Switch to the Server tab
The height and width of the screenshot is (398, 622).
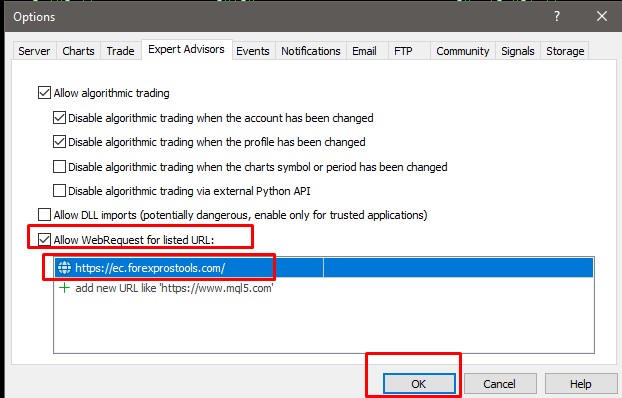(x=34, y=51)
